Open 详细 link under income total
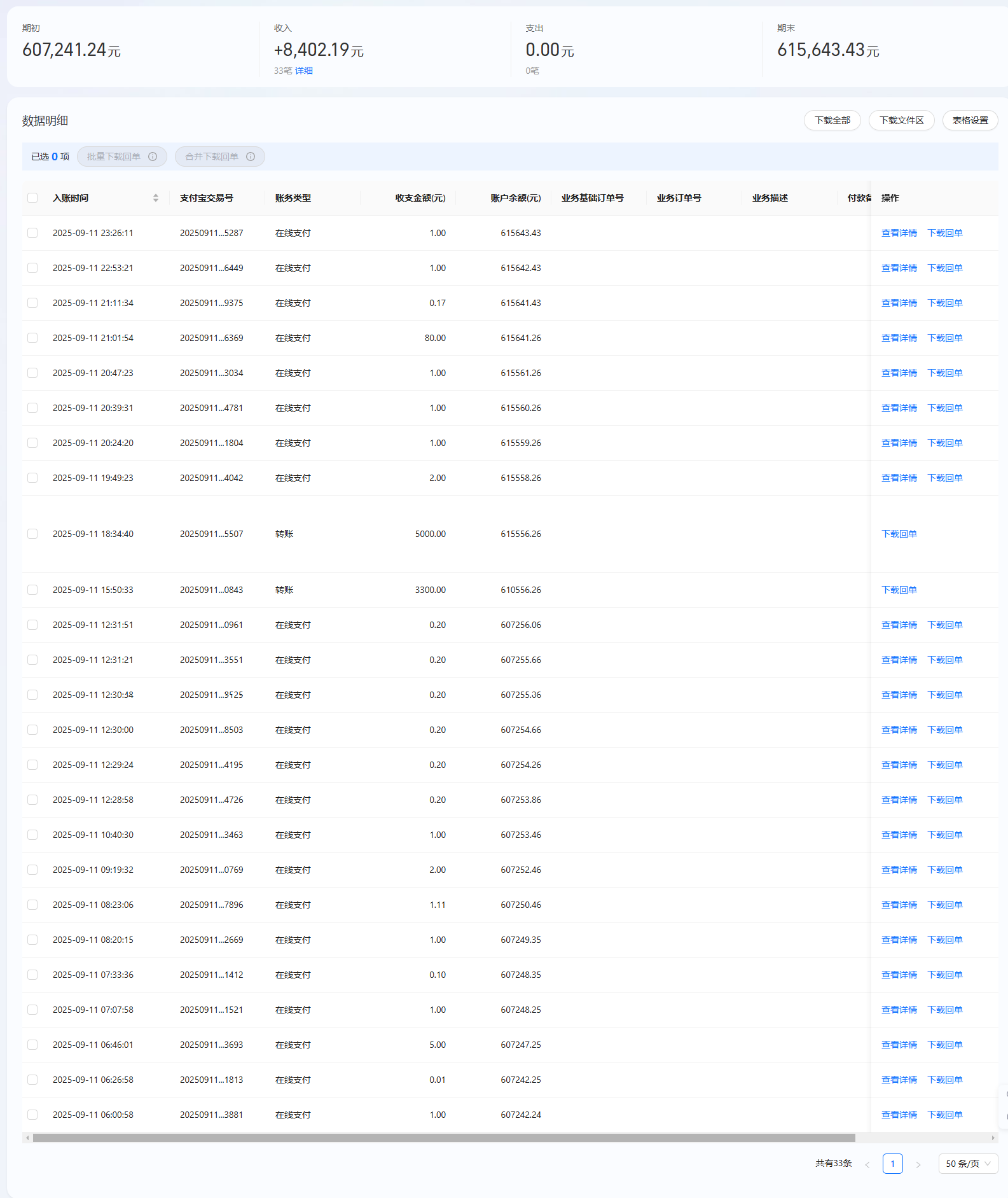Screen dimensions: 1008x1198 (x=304, y=71)
